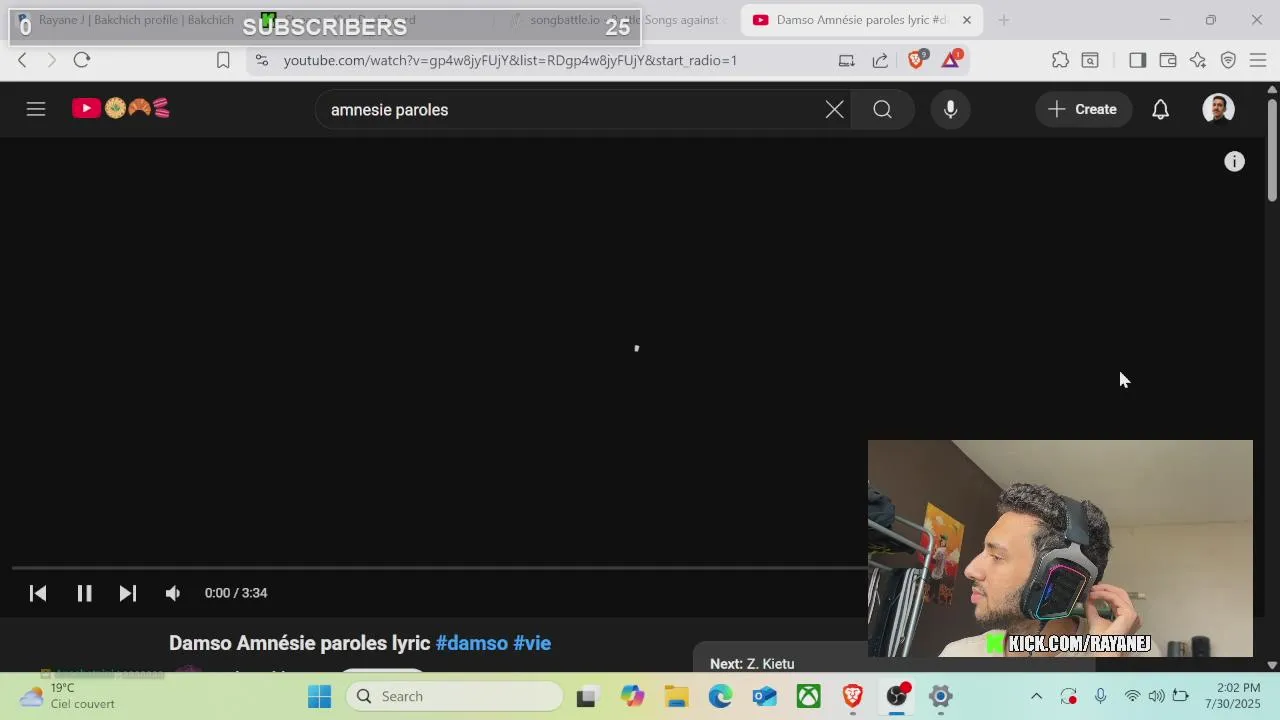Screen dimensions: 1280x720
Task: Close the Damso Amnésie tab
Action: (x=966, y=20)
